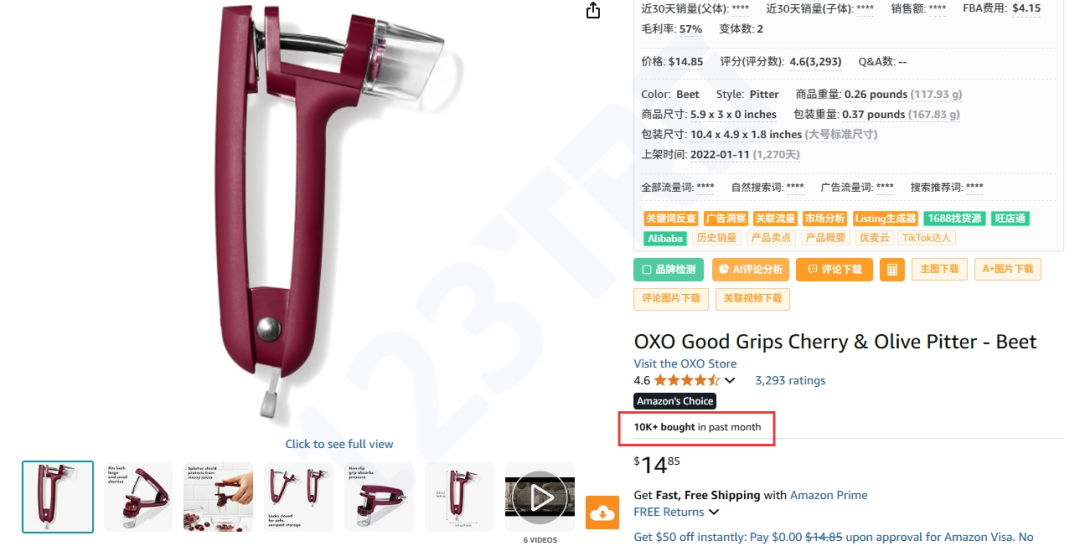Image resolution: width=1080 pixels, height=546 pixels.
Task: Click the orange cloud download icon
Action: pyautogui.click(x=603, y=512)
